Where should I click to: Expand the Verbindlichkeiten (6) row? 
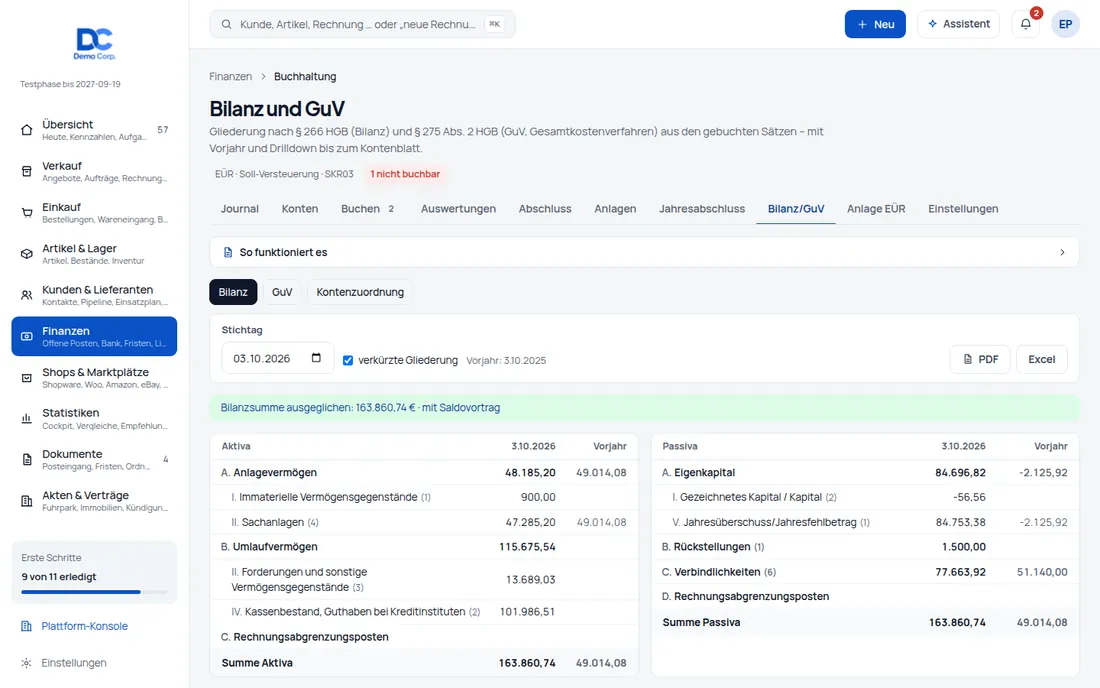[865, 572]
